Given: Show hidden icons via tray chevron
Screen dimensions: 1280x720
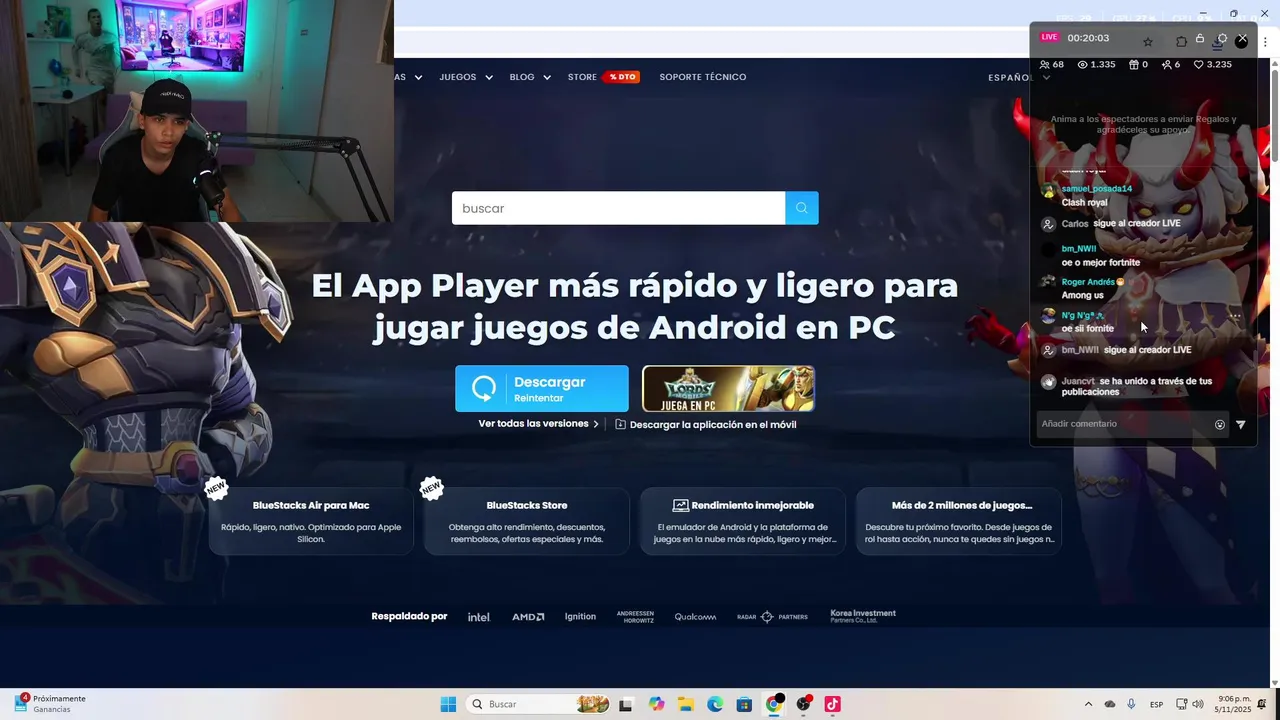Looking at the screenshot, I should click(x=1088, y=704).
